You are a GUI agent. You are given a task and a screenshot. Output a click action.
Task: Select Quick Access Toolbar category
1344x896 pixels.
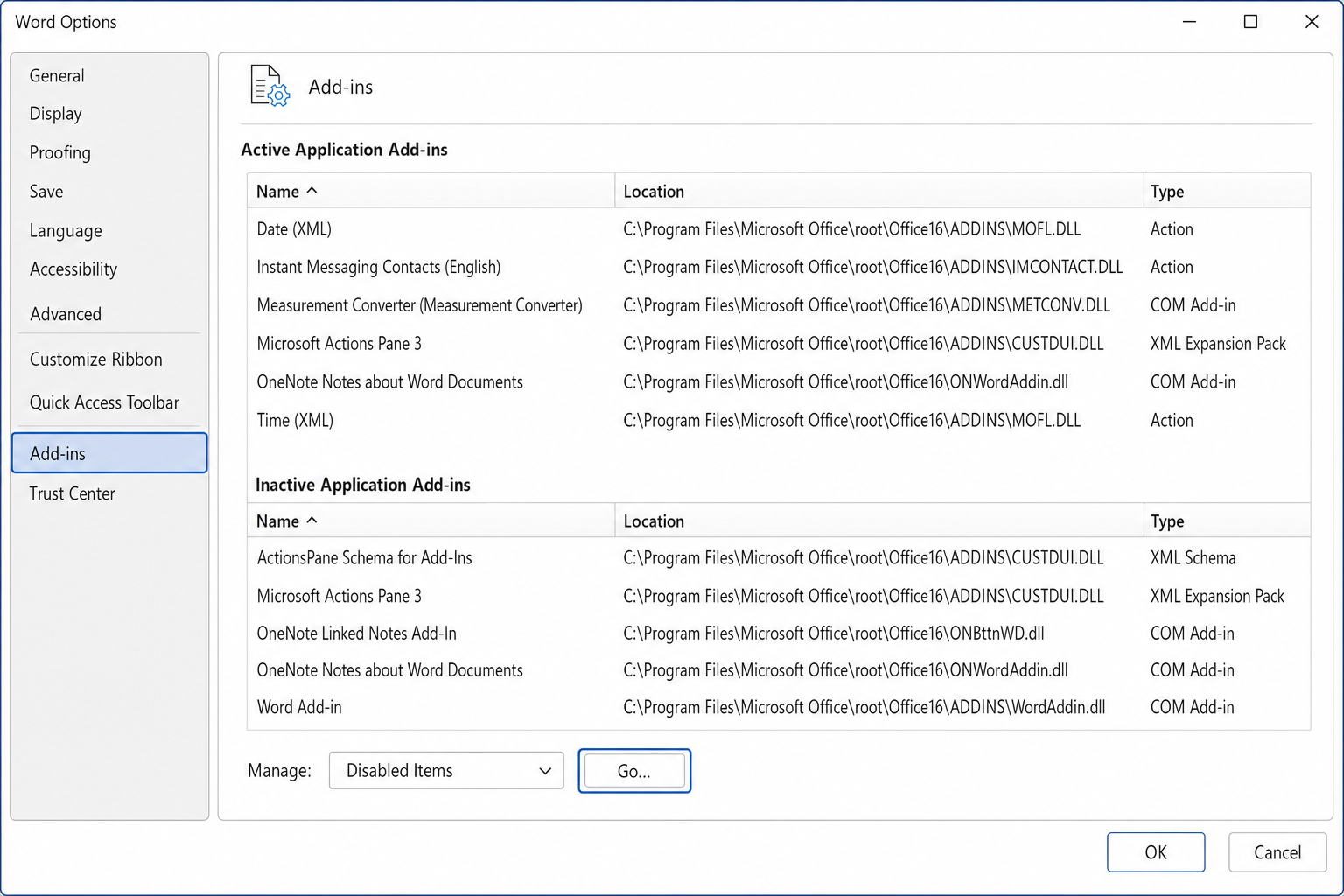[x=104, y=402]
